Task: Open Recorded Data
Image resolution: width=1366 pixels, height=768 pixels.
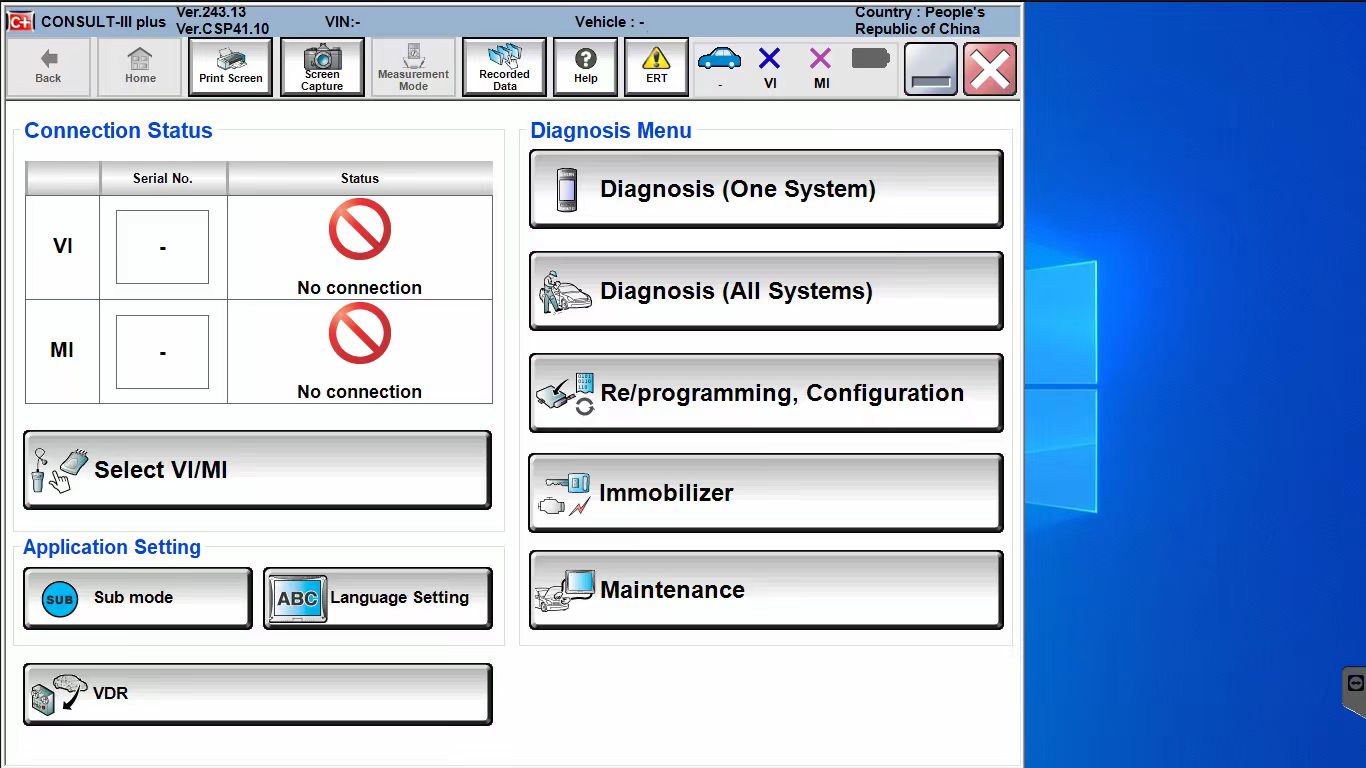Action: 504,67
